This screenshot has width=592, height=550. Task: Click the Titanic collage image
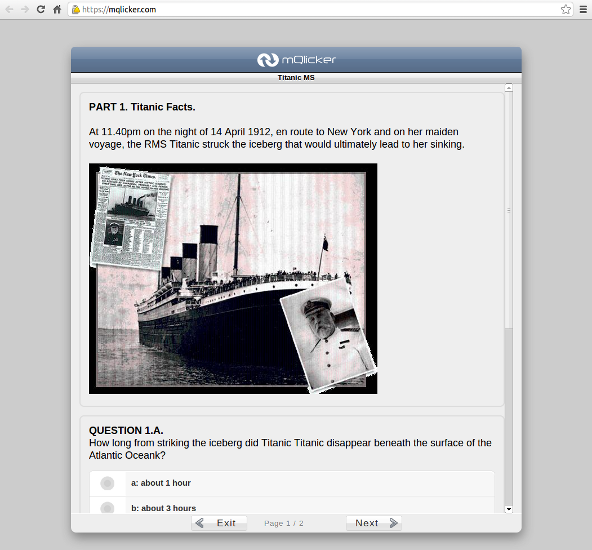(233, 279)
